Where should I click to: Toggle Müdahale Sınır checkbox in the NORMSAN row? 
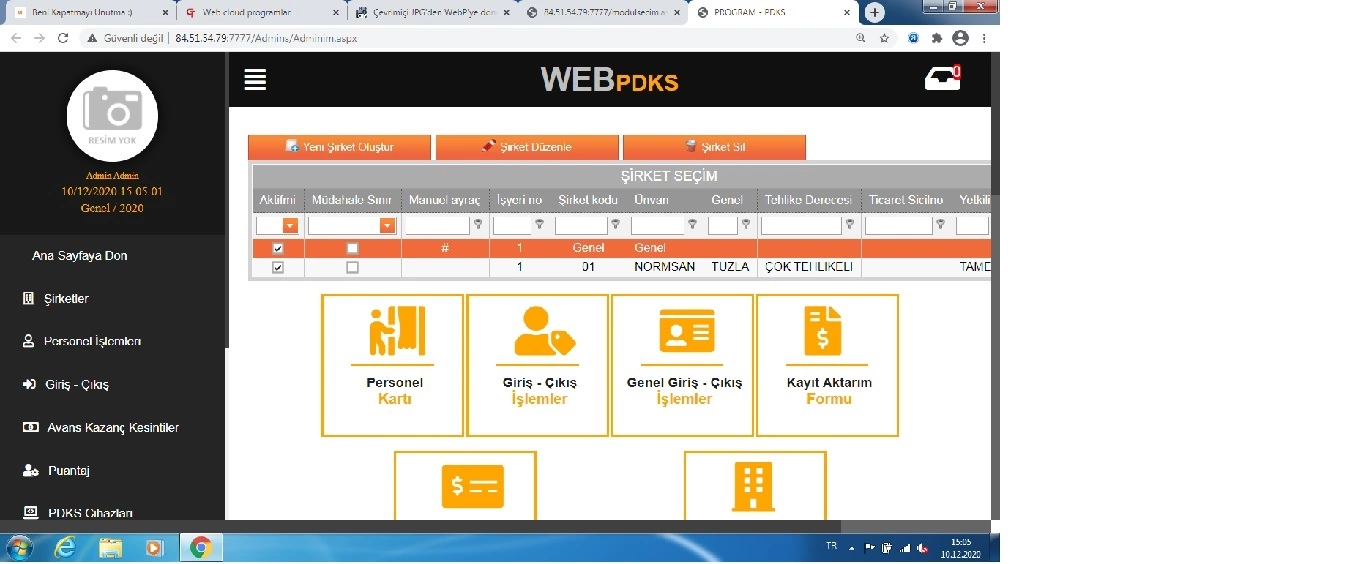[x=352, y=268]
